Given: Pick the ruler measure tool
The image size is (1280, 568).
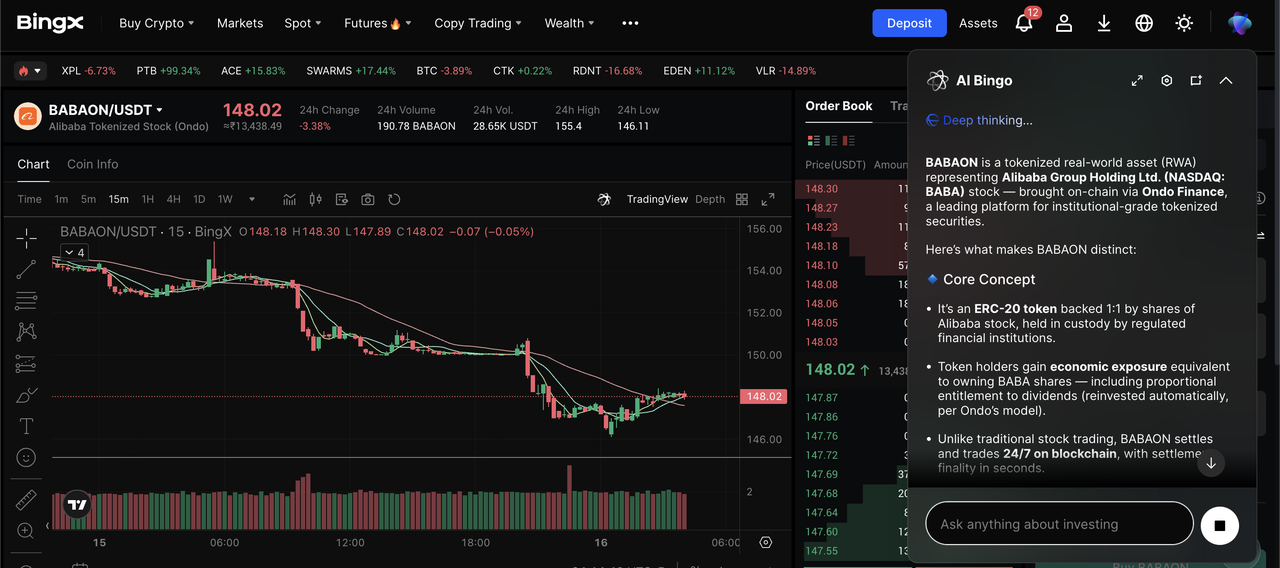Looking at the screenshot, I should [x=27, y=499].
